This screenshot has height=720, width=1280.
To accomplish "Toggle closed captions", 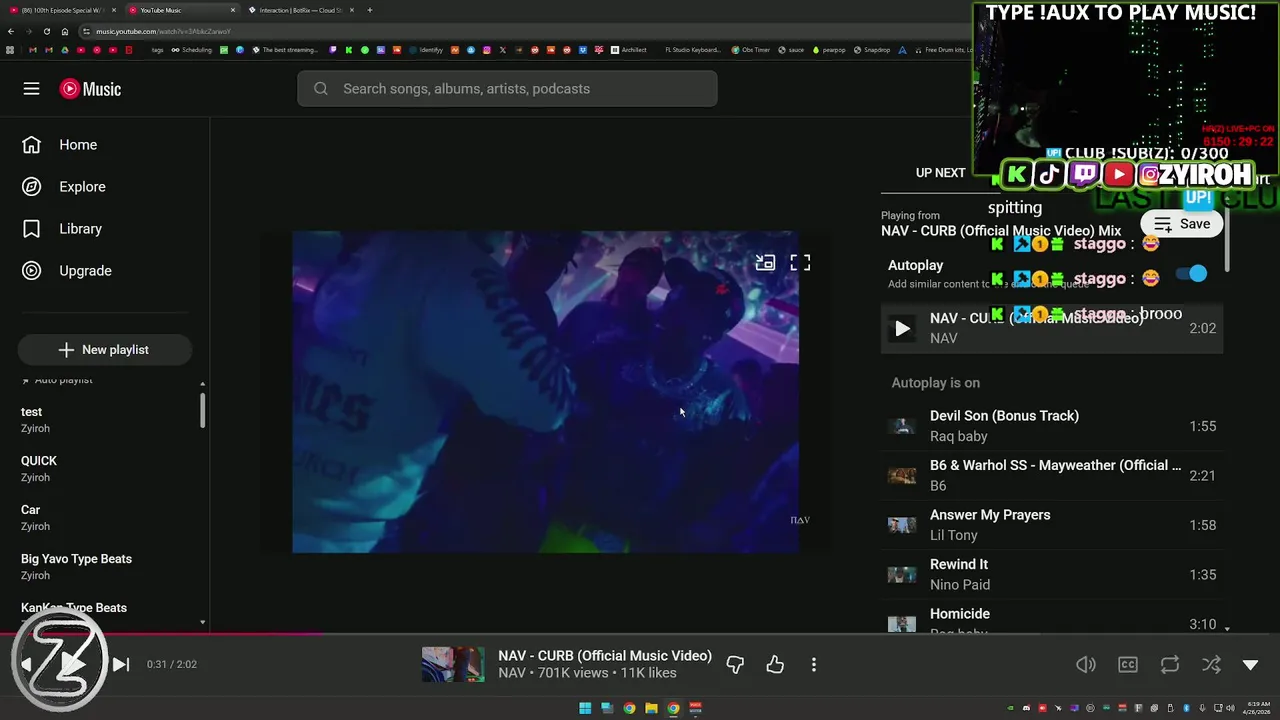I will 1128,665.
